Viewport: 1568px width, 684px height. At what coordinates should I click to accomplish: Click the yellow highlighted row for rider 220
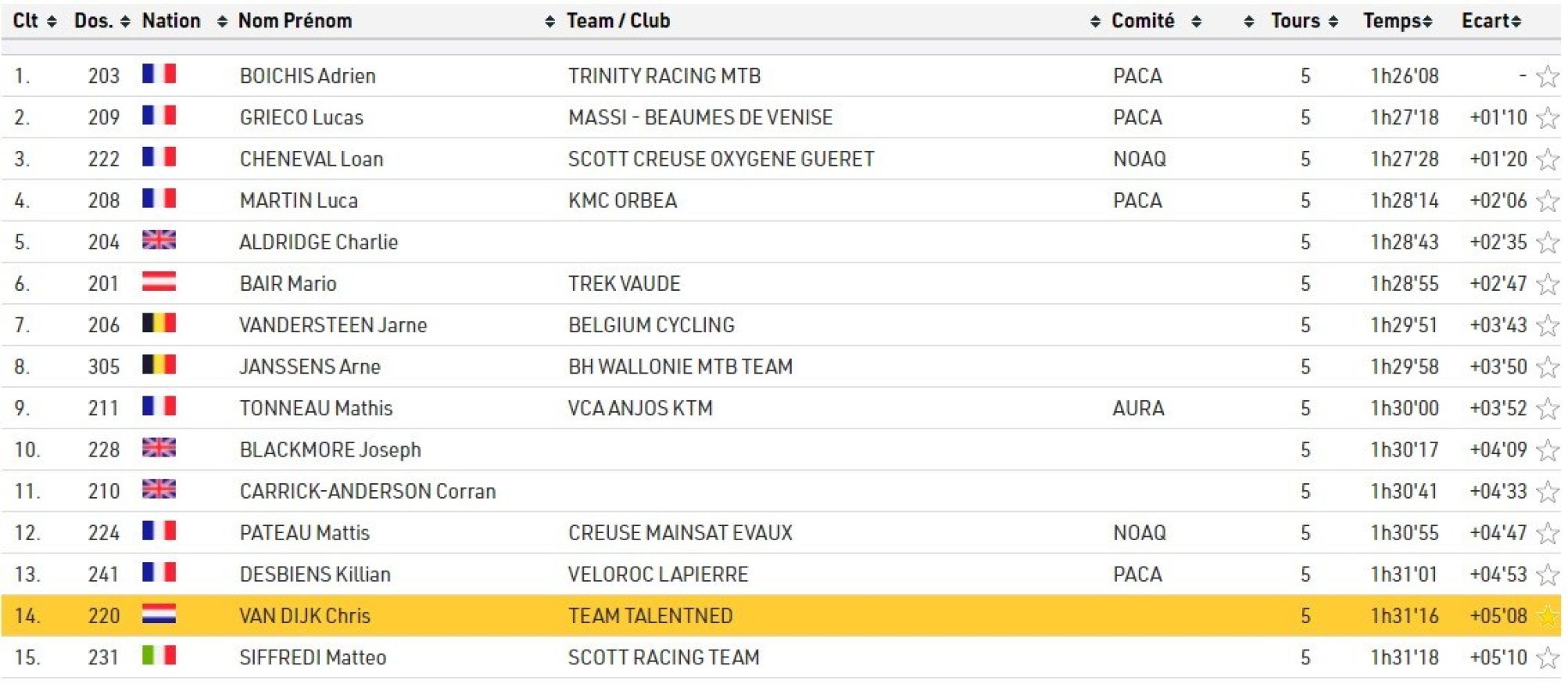pyautogui.click(x=782, y=616)
